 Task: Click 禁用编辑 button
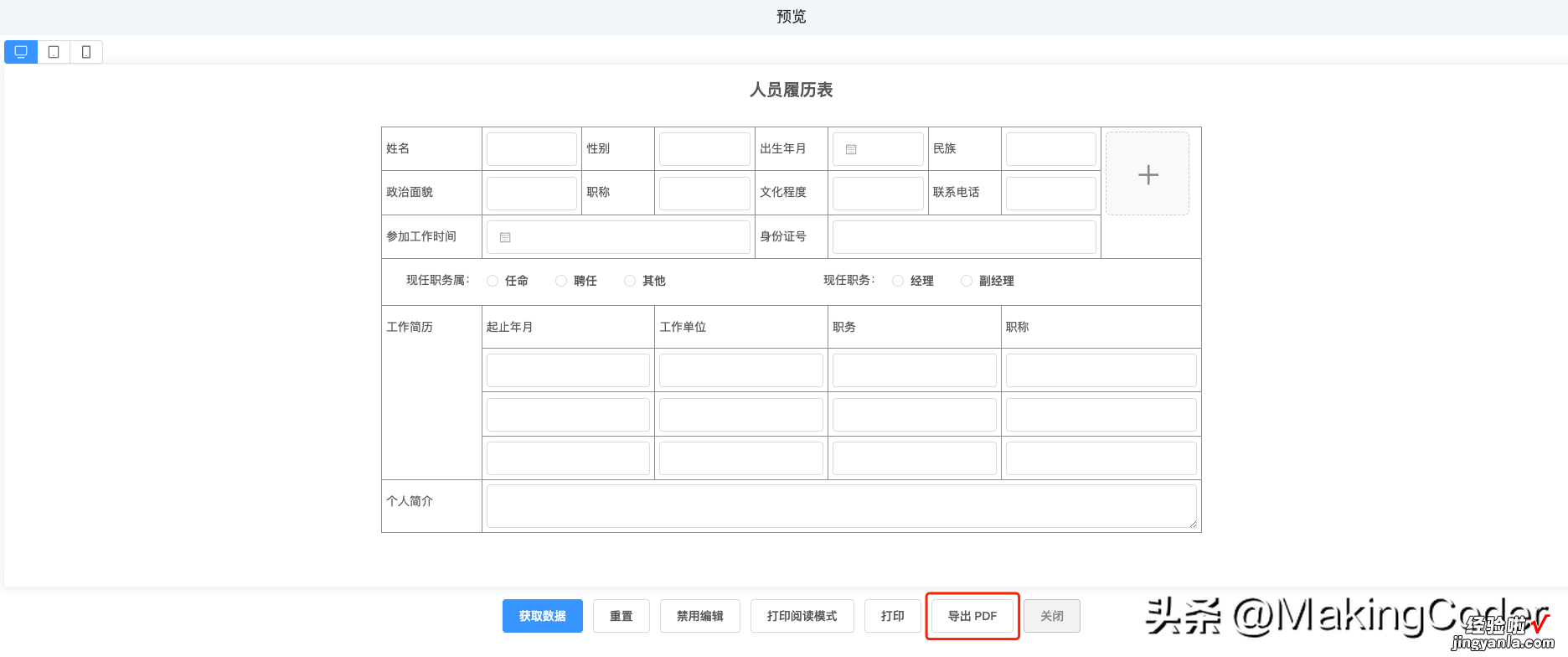[700, 616]
